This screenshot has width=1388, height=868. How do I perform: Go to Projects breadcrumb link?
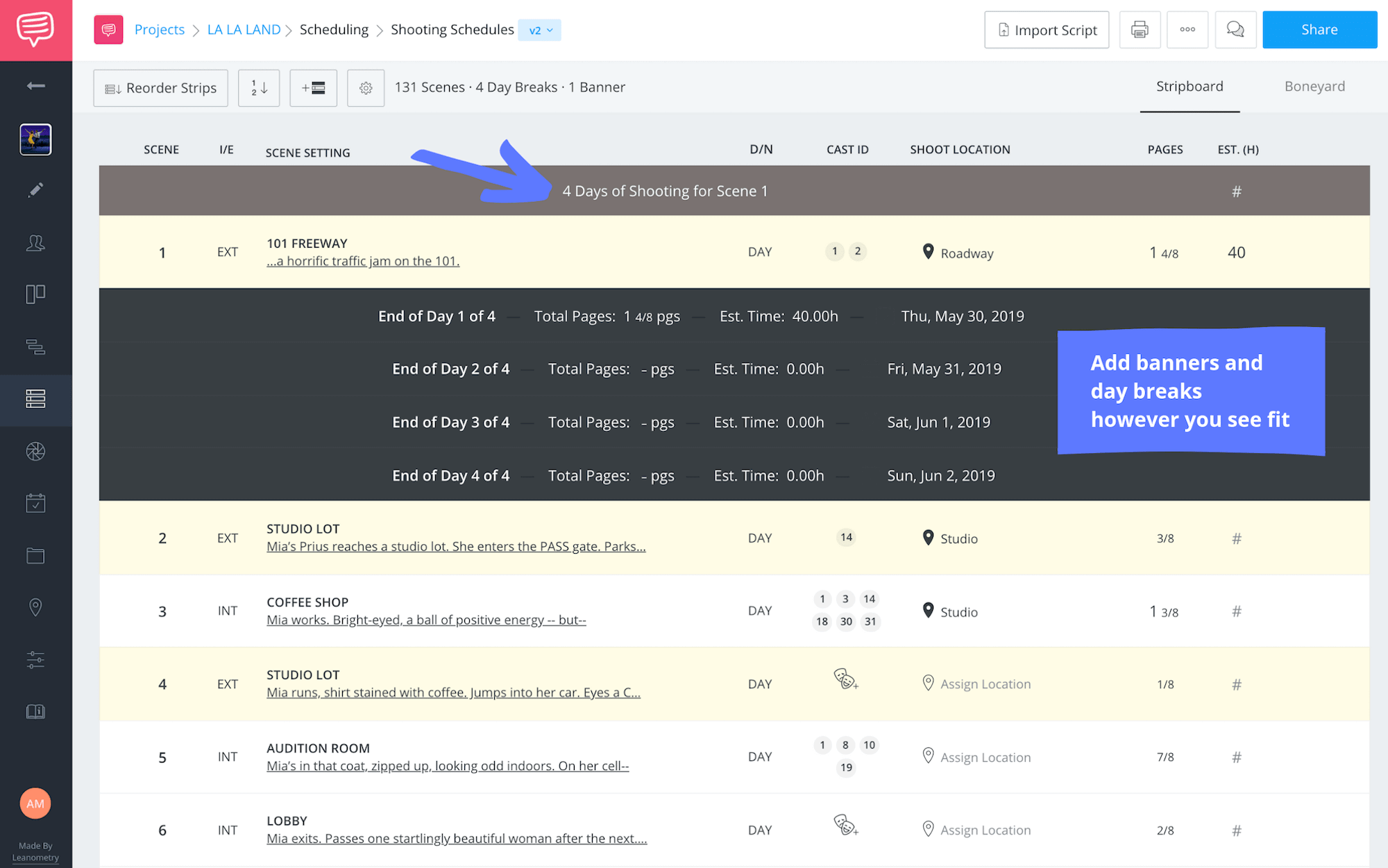coord(160,30)
